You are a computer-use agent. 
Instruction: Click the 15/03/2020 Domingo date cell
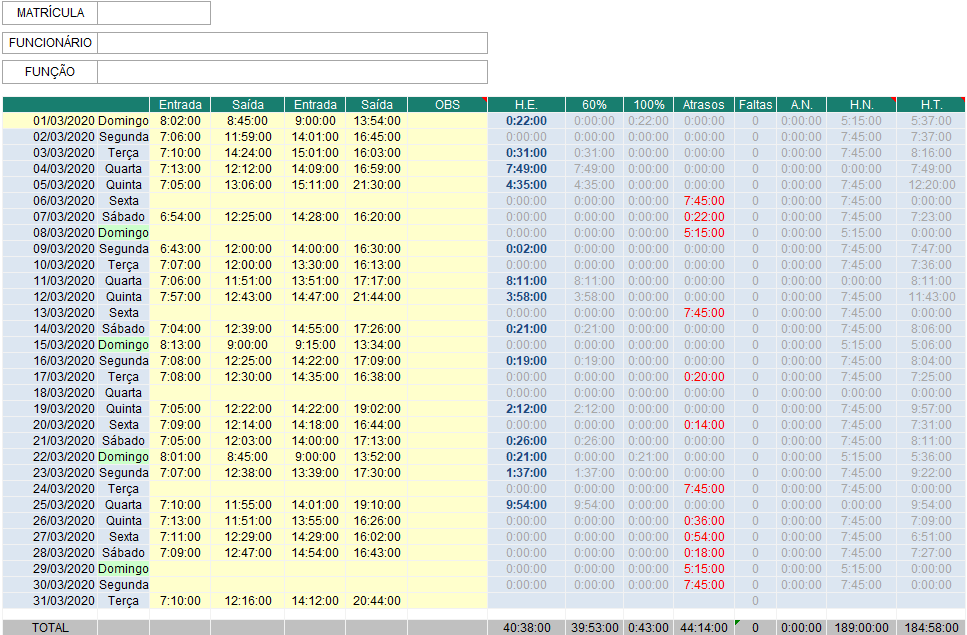tap(76, 345)
